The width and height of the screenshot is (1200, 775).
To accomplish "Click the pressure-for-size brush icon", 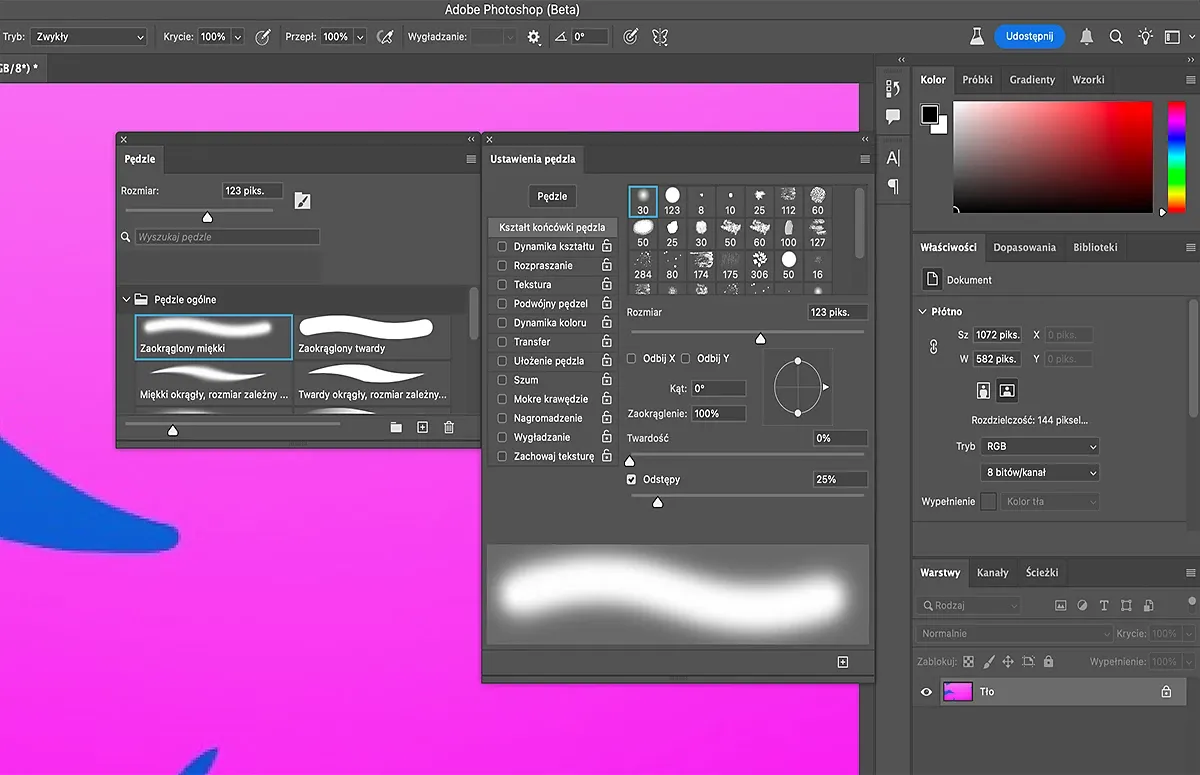I will [x=632, y=36].
